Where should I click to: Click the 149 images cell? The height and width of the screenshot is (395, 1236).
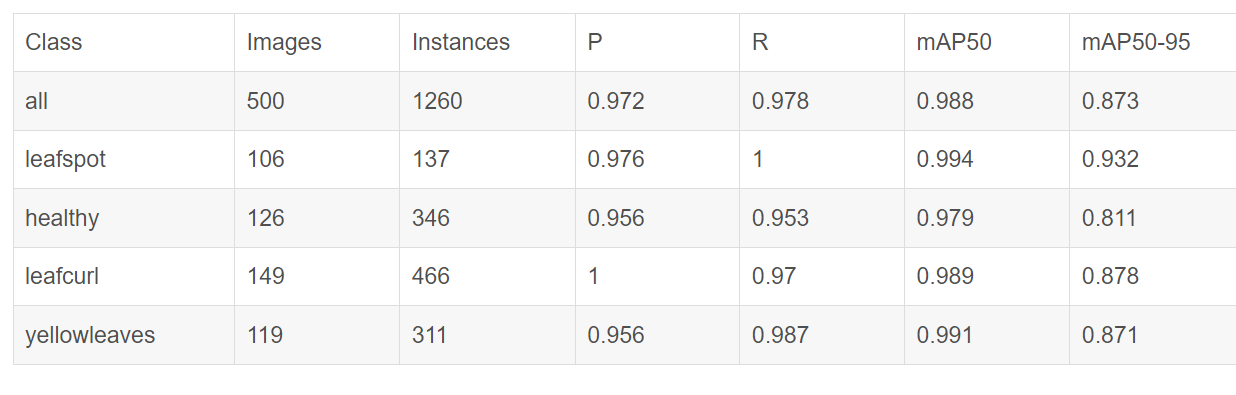[317, 276]
